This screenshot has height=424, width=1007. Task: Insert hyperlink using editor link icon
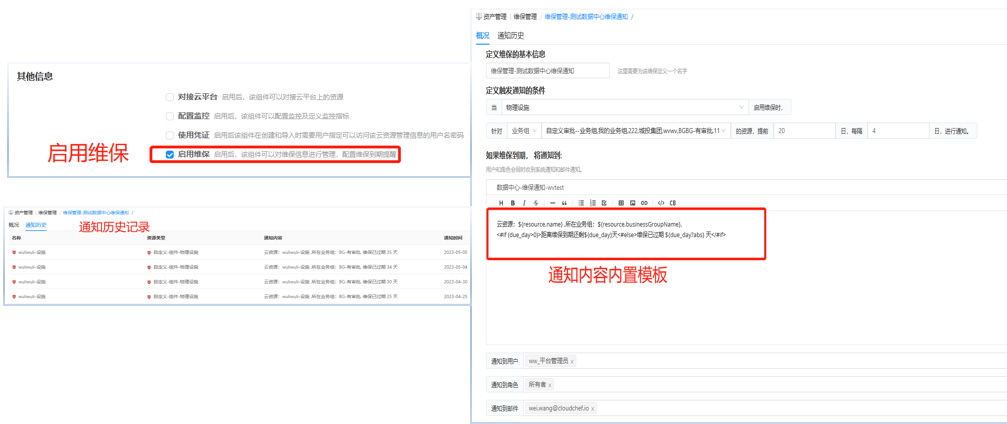[x=644, y=202]
